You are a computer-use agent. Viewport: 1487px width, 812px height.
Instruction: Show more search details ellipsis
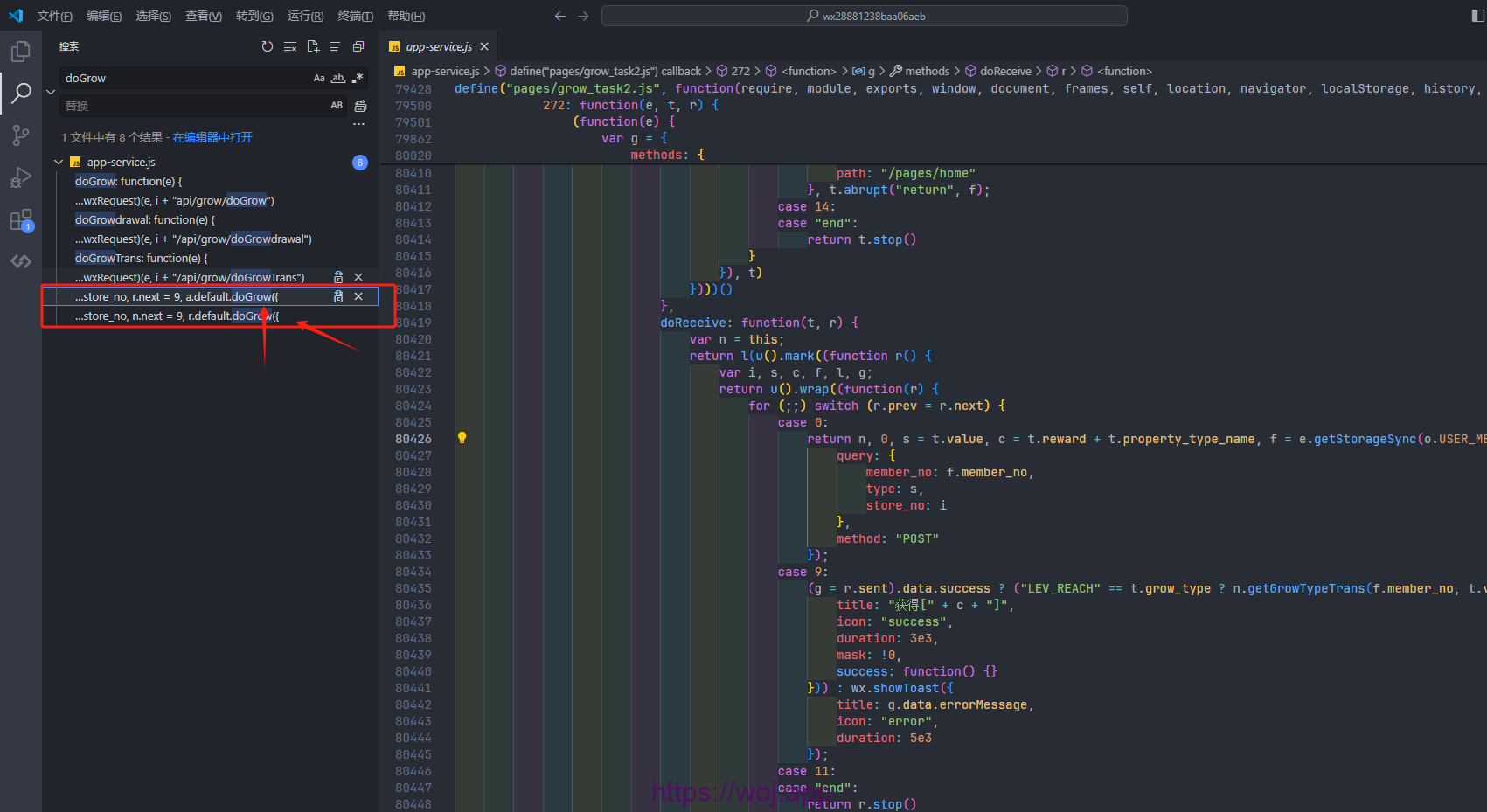(x=358, y=124)
